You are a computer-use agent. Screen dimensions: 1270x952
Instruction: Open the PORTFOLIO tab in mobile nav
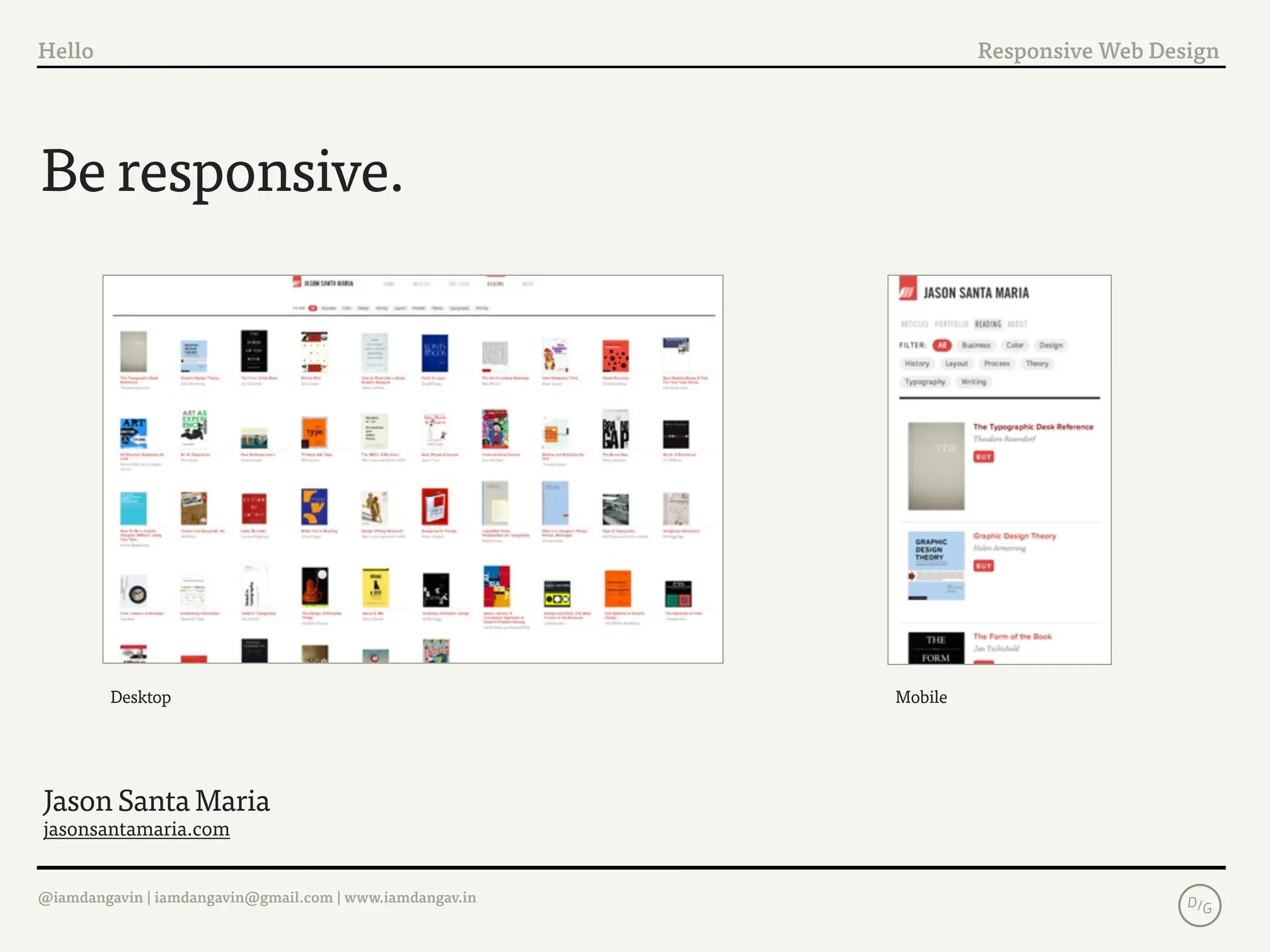pos(951,324)
